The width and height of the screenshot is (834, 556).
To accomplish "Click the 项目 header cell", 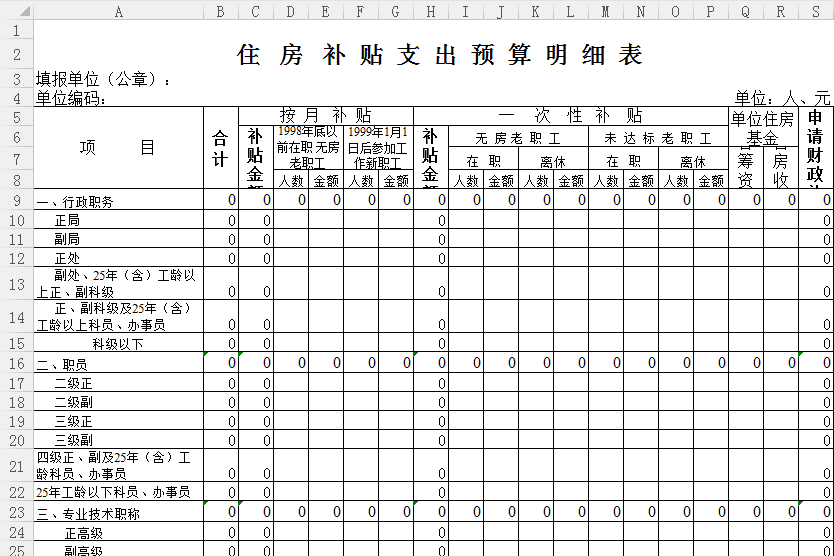I will [118, 148].
